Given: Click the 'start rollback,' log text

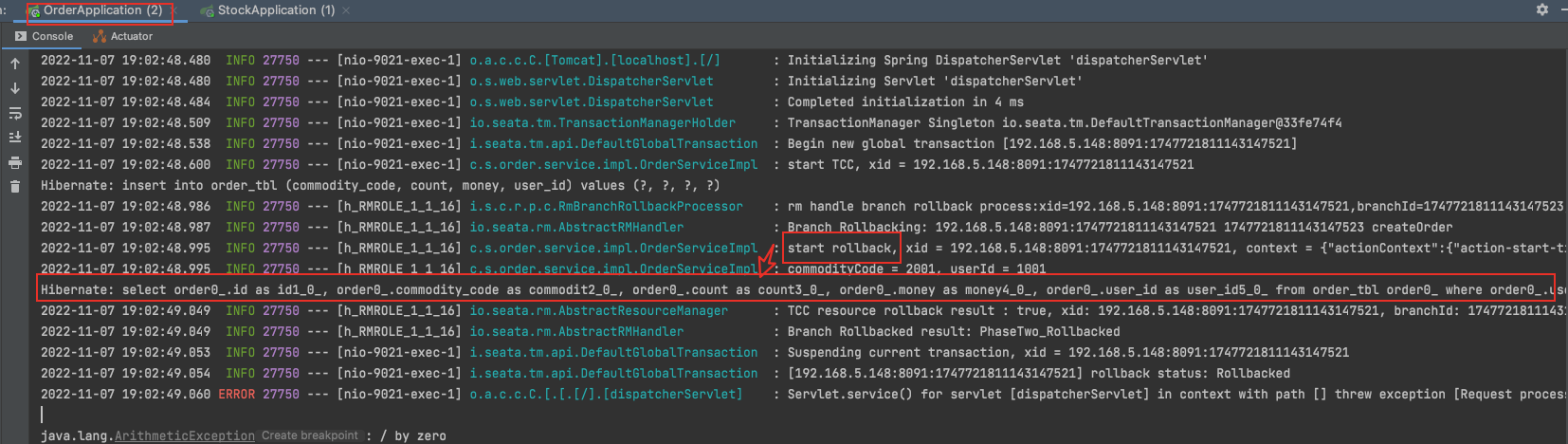Looking at the screenshot, I should coord(841,248).
